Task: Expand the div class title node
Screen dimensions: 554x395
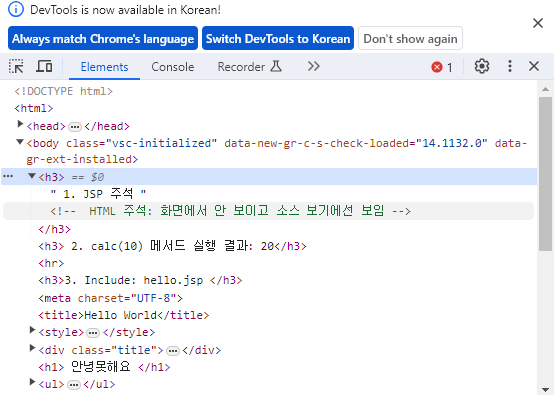Action: point(32,348)
